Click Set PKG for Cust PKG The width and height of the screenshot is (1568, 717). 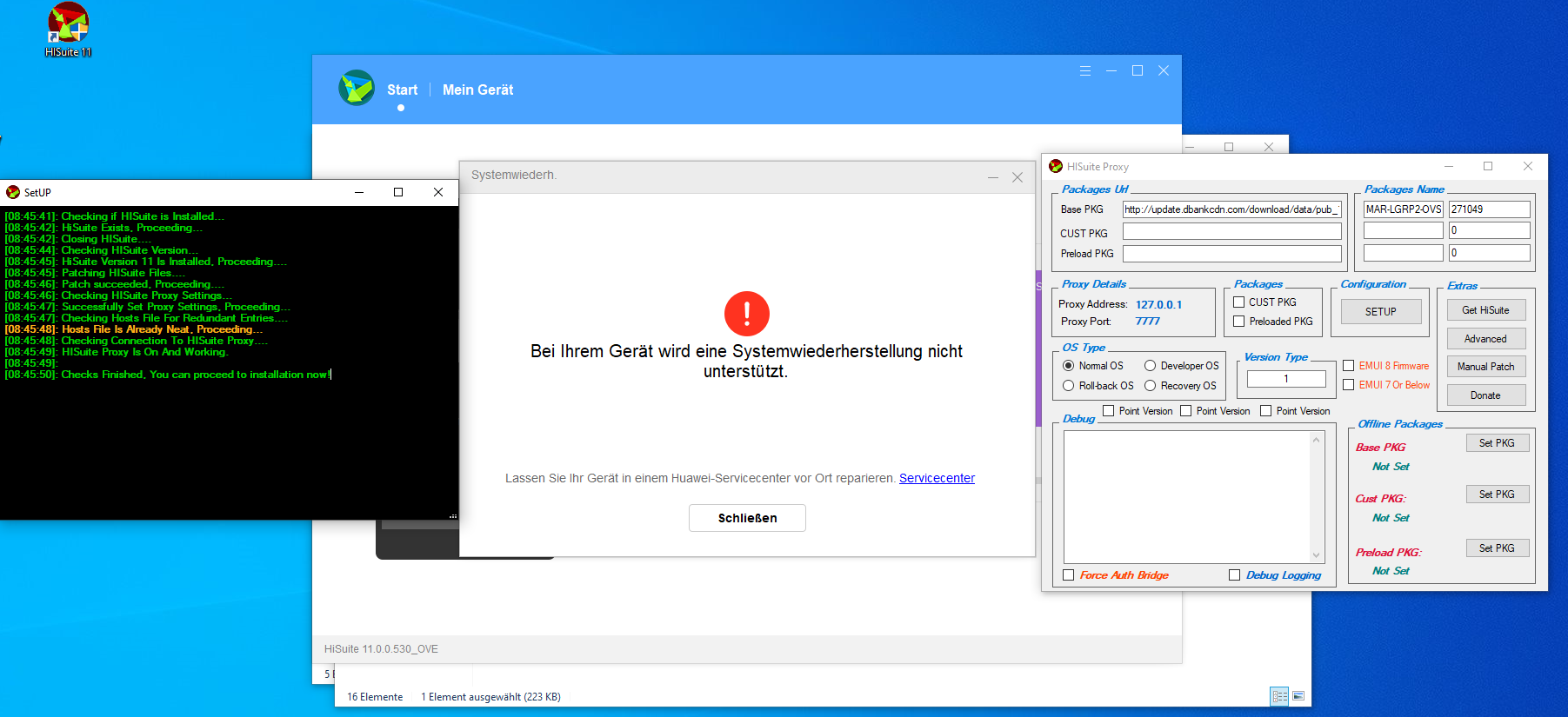(1497, 495)
